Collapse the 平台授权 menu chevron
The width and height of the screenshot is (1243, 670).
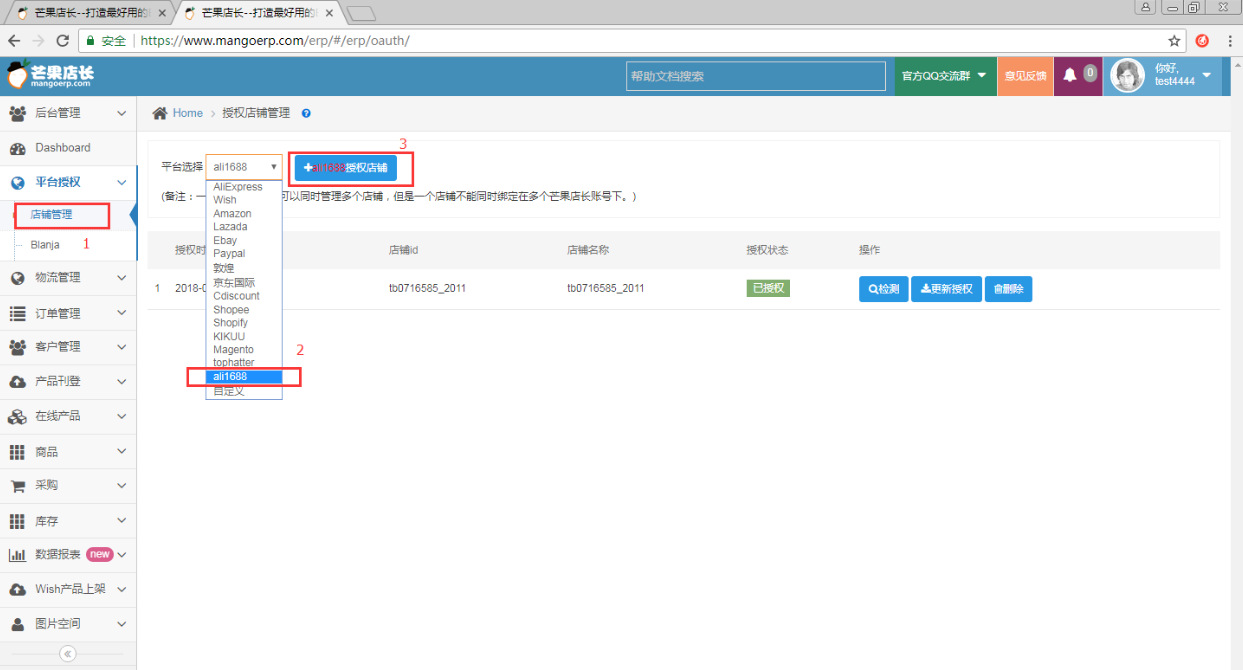pyautogui.click(x=122, y=182)
